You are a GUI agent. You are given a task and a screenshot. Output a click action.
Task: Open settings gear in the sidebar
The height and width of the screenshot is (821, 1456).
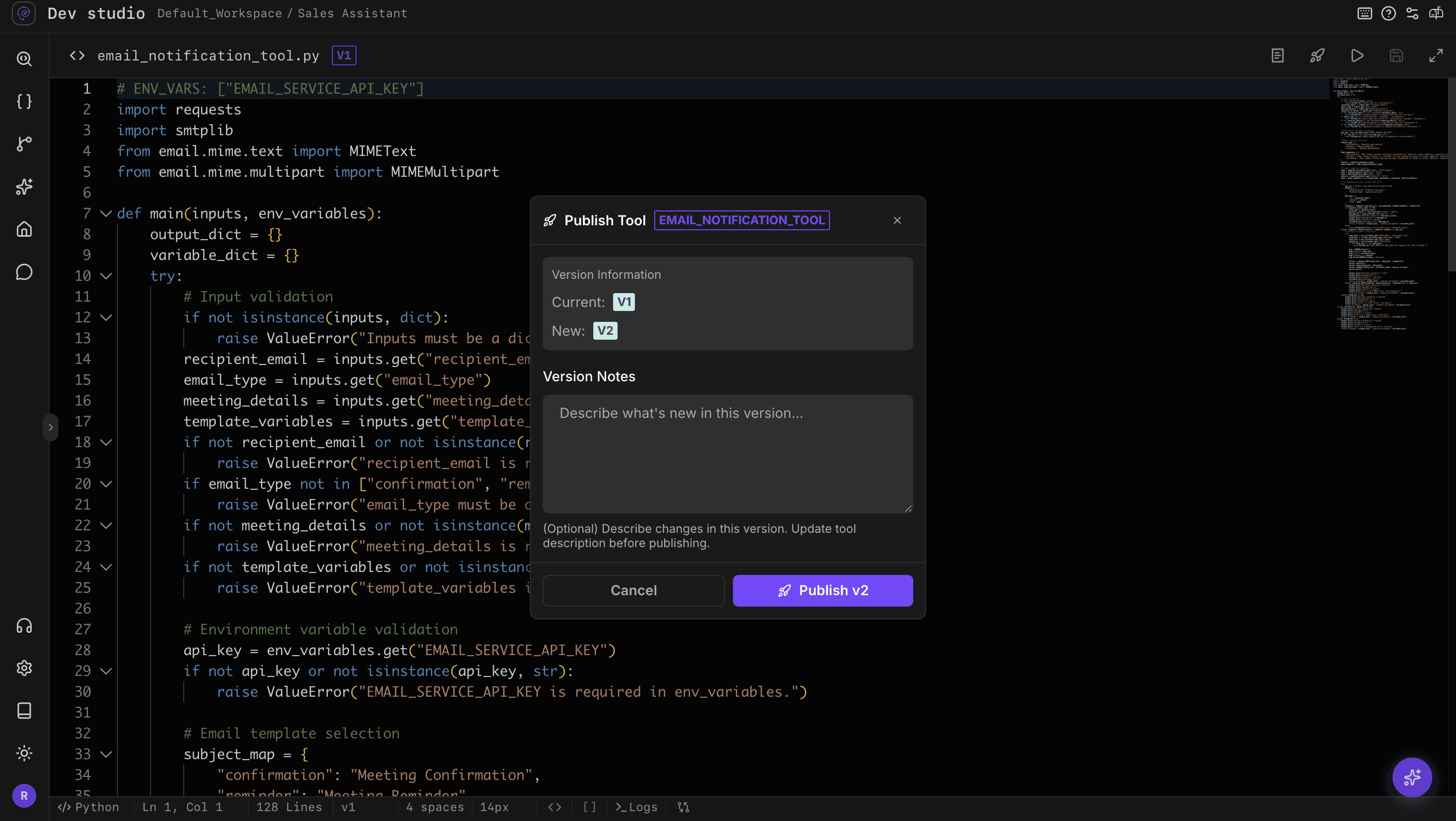[x=24, y=668]
